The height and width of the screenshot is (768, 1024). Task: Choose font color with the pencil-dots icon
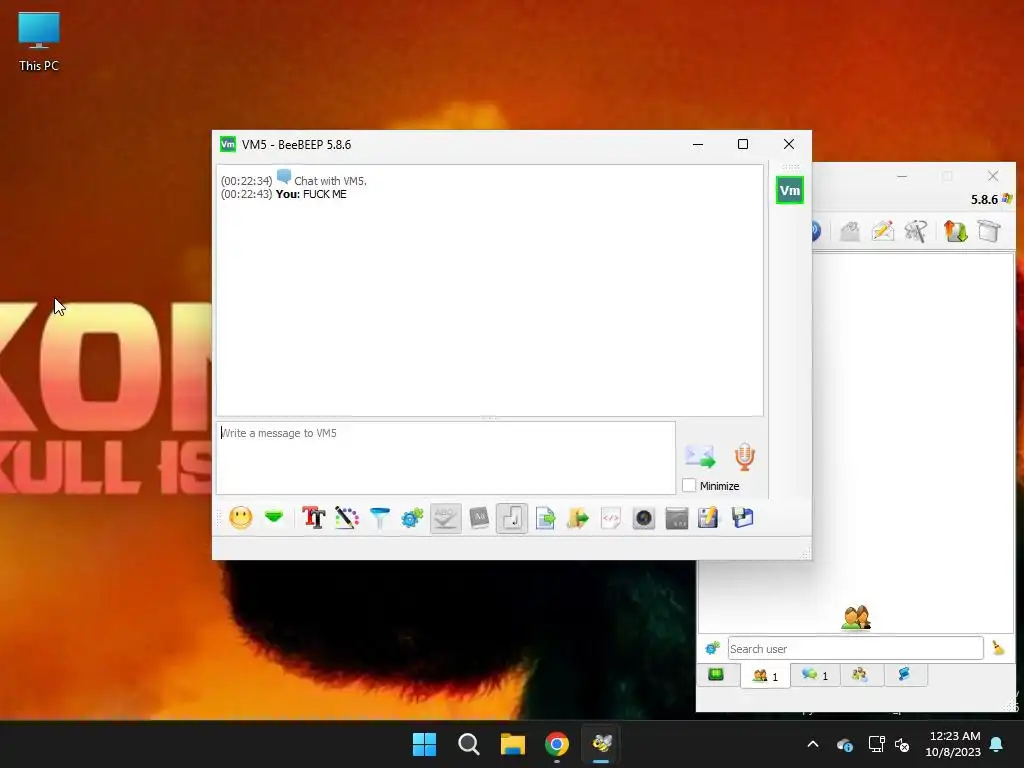[347, 518]
